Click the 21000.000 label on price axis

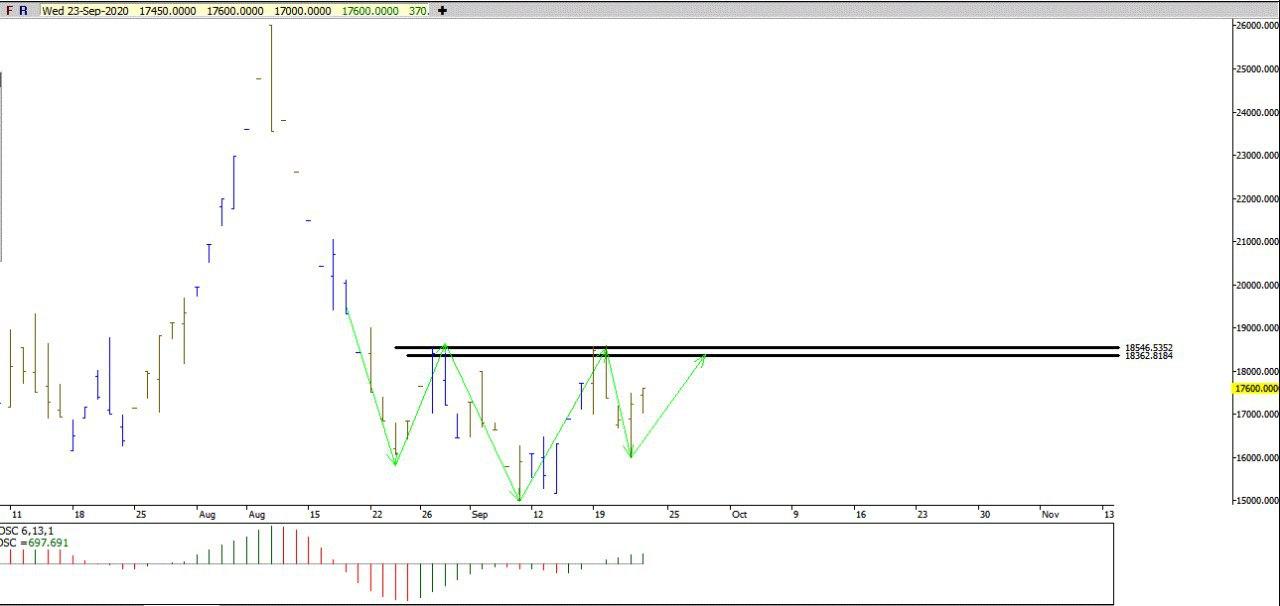[1257, 242]
